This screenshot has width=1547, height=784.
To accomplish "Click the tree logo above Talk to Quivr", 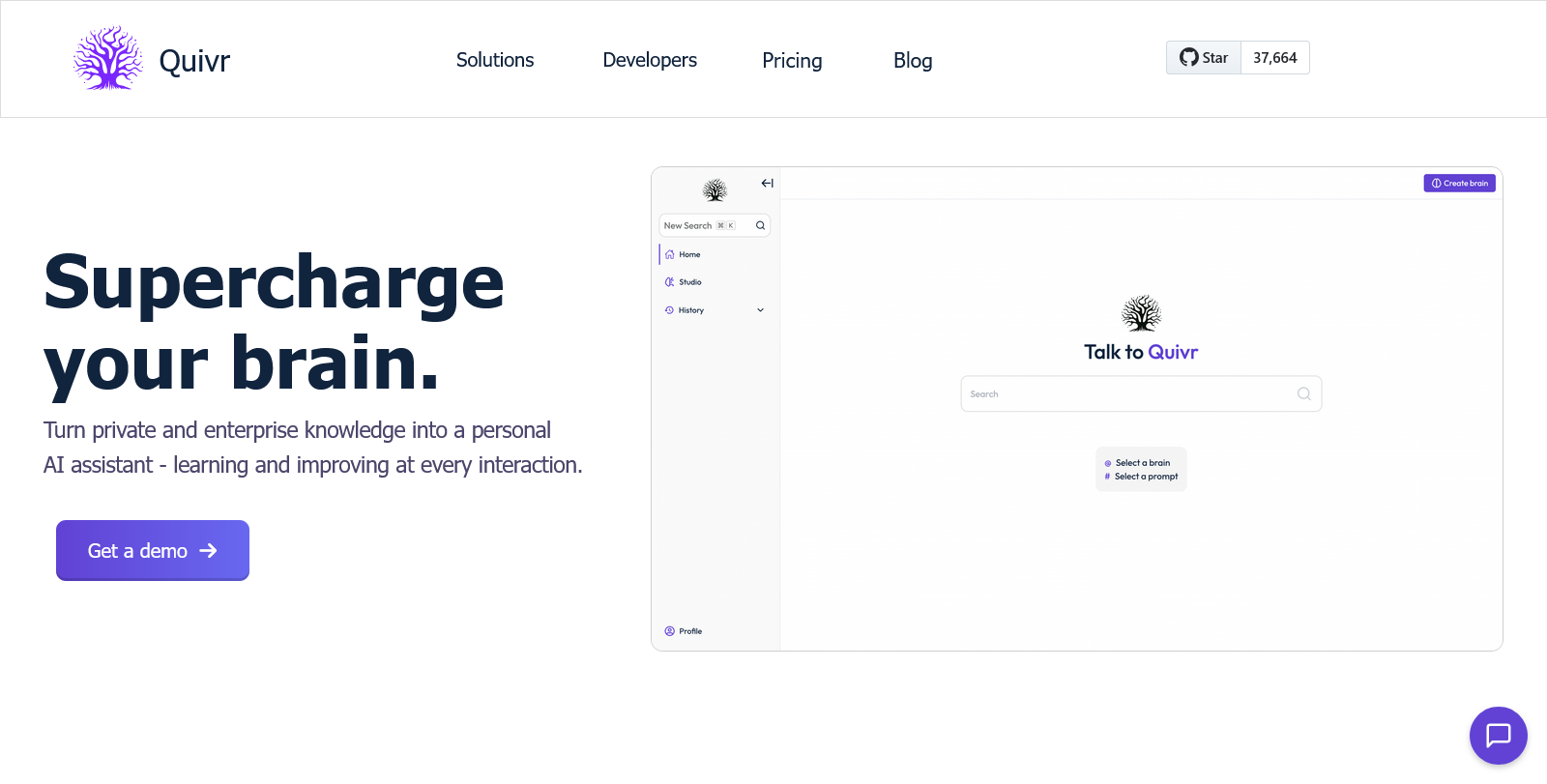I will (1142, 314).
